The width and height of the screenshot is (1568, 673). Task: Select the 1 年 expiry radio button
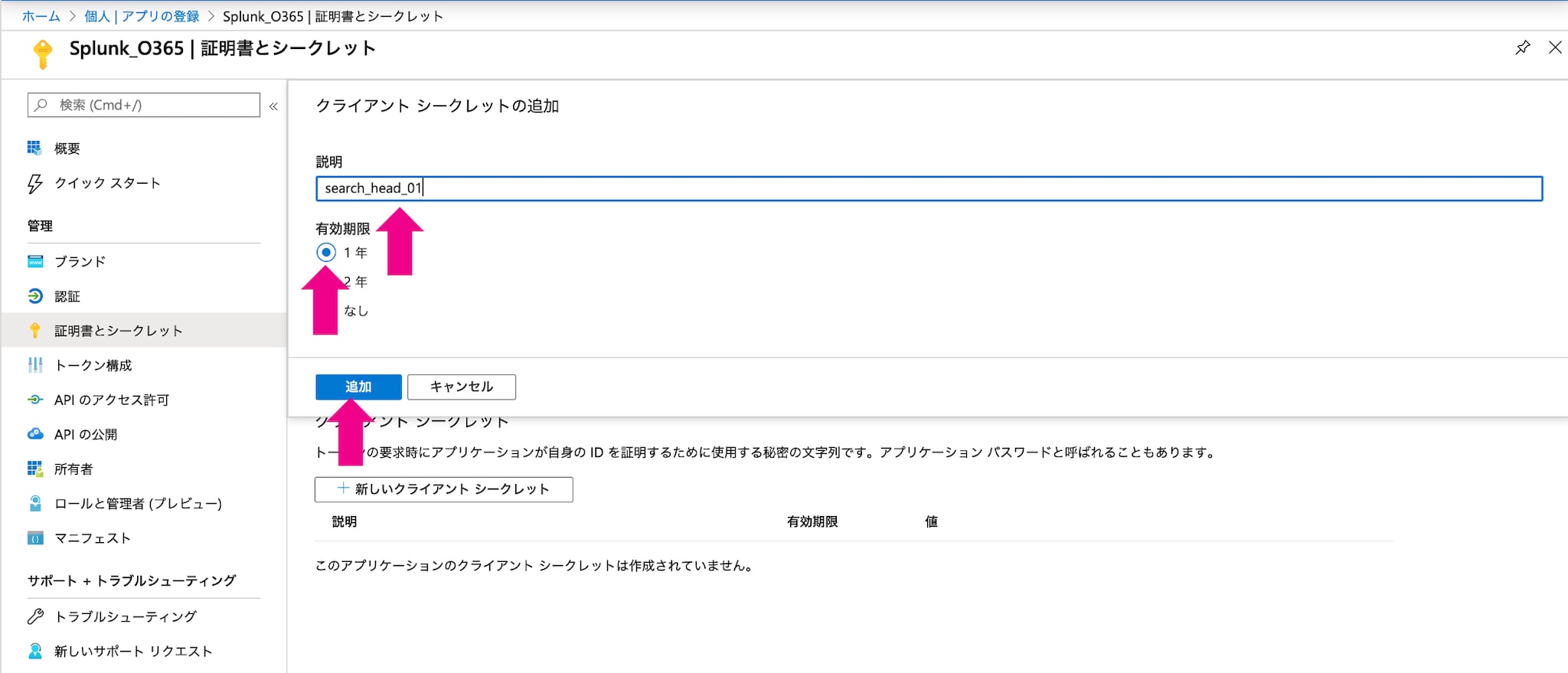[326, 252]
